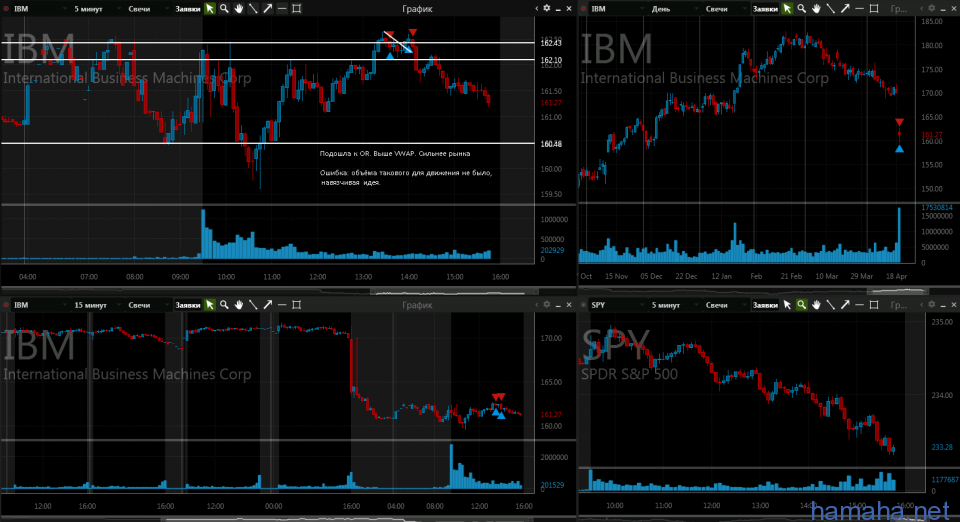960x522 pixels.
Task: Select the cursor tool in IBM 15 минут chart
Action: tap(210, 305)
